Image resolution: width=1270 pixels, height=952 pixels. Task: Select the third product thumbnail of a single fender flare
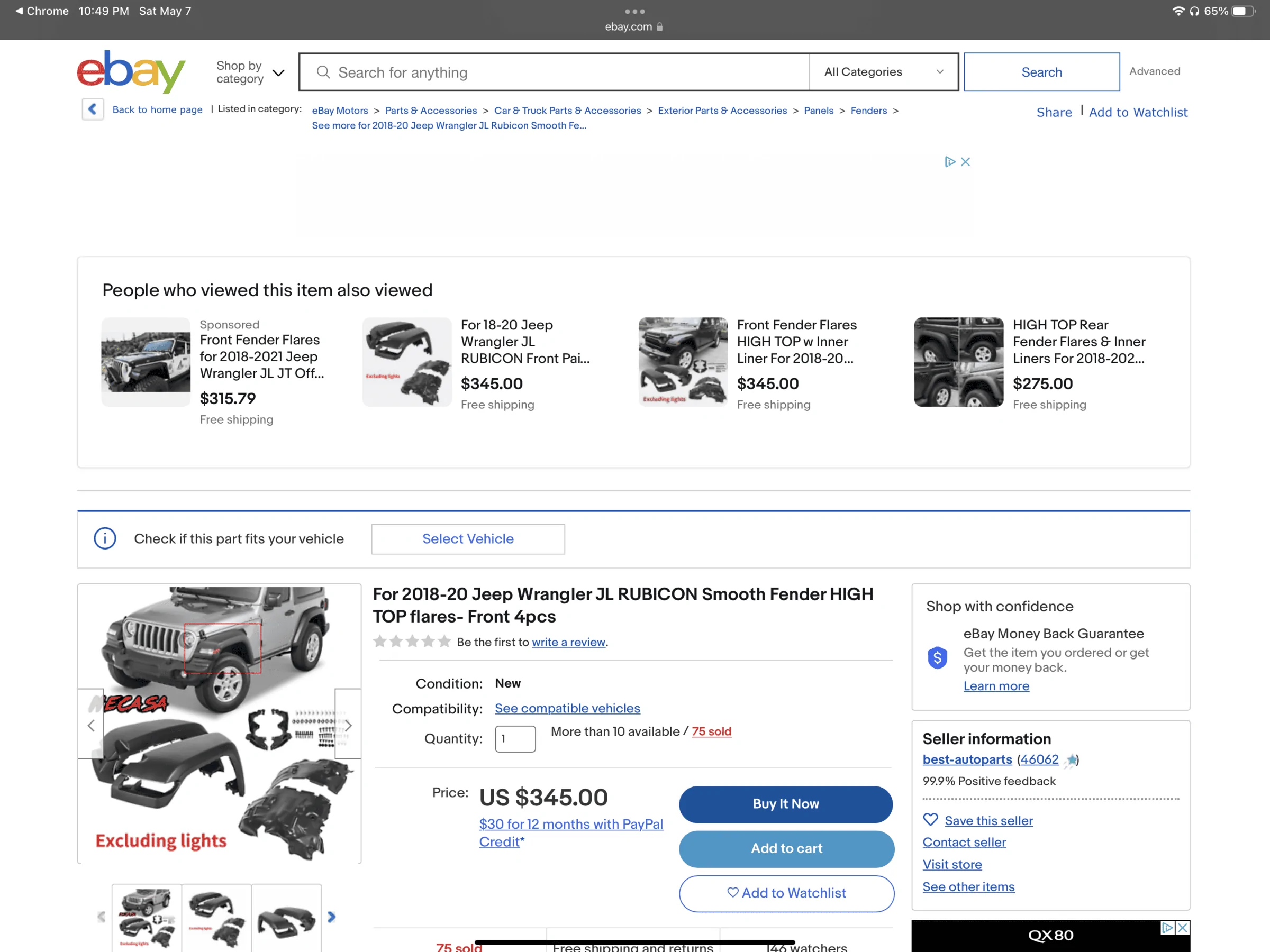coord(286,917)
